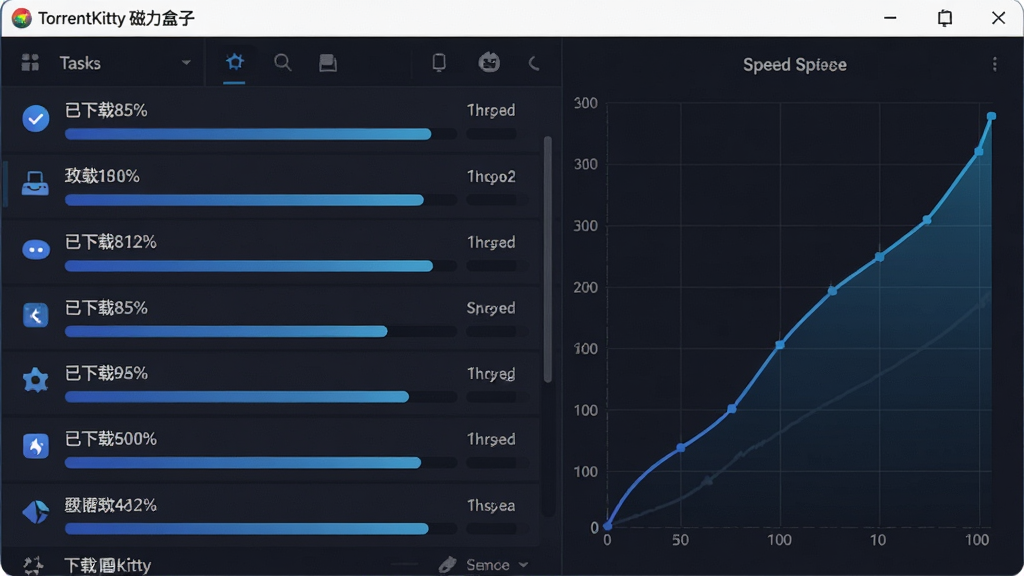1024x576 pixels.
Task: Close the TorrentKitty window
Action: (998, 18)
